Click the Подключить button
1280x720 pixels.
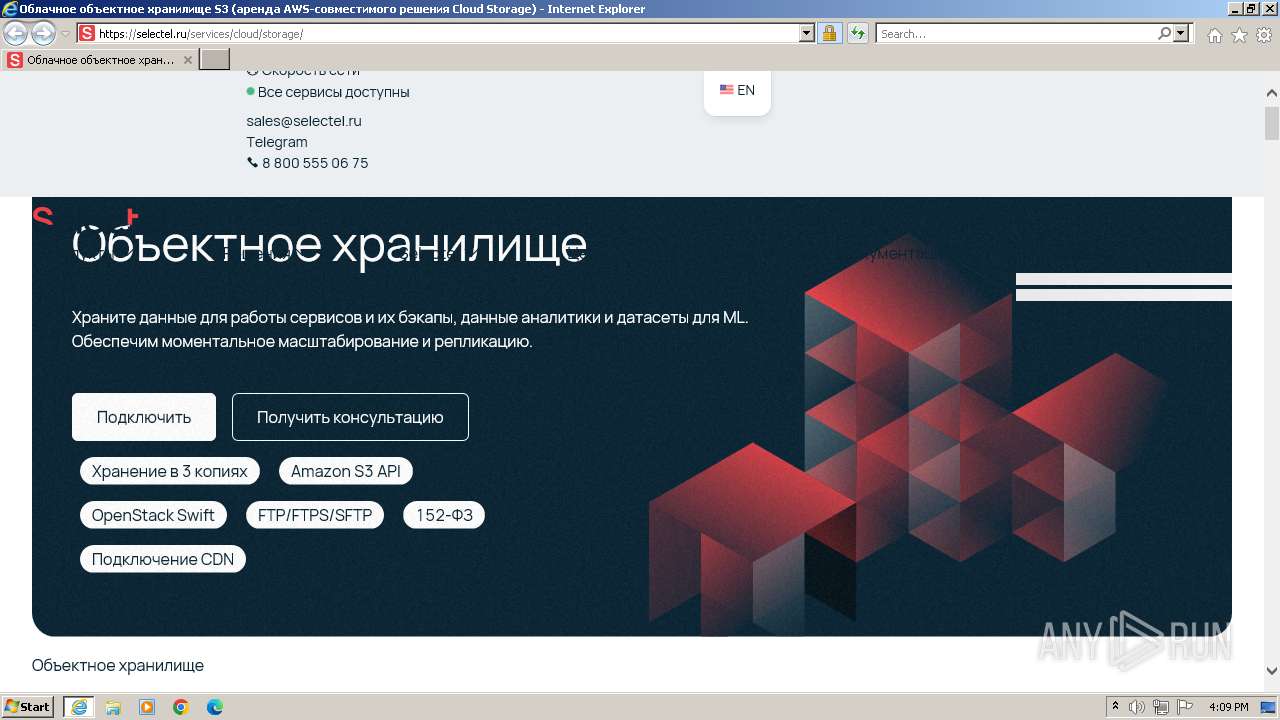[144, 417]
